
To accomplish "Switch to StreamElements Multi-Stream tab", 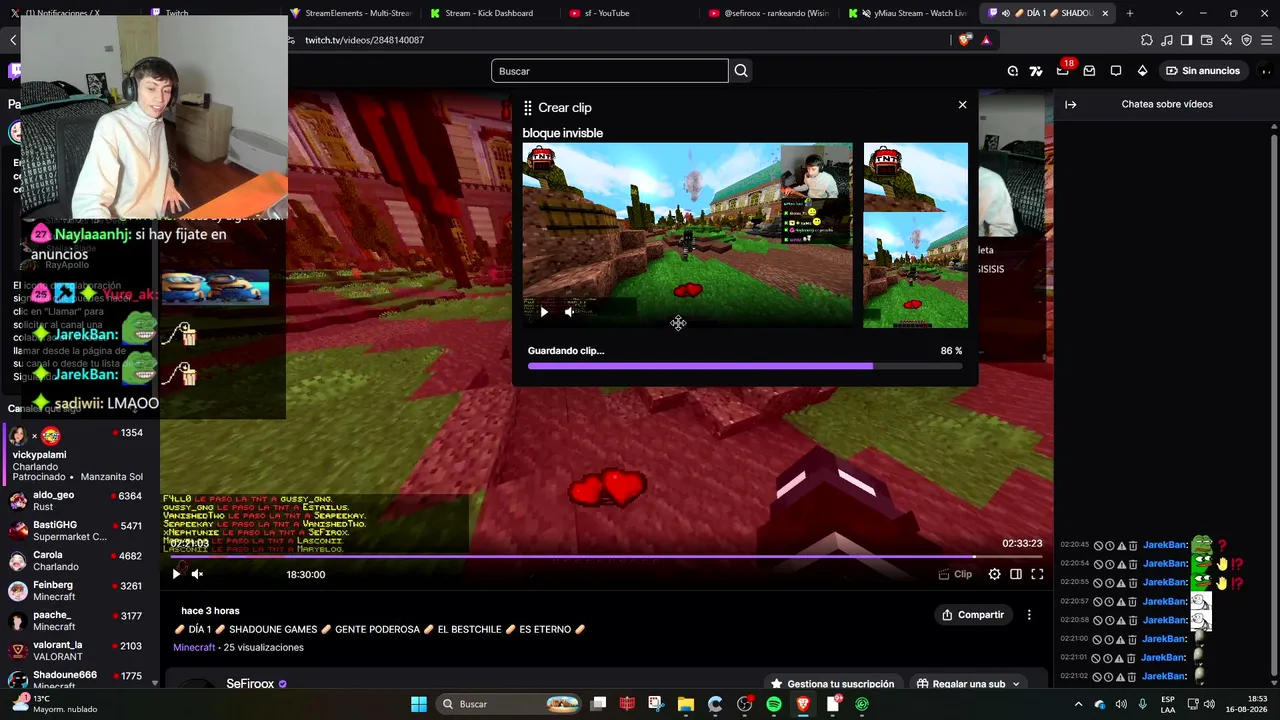I will pyautogui.click(x=352, y=13).
